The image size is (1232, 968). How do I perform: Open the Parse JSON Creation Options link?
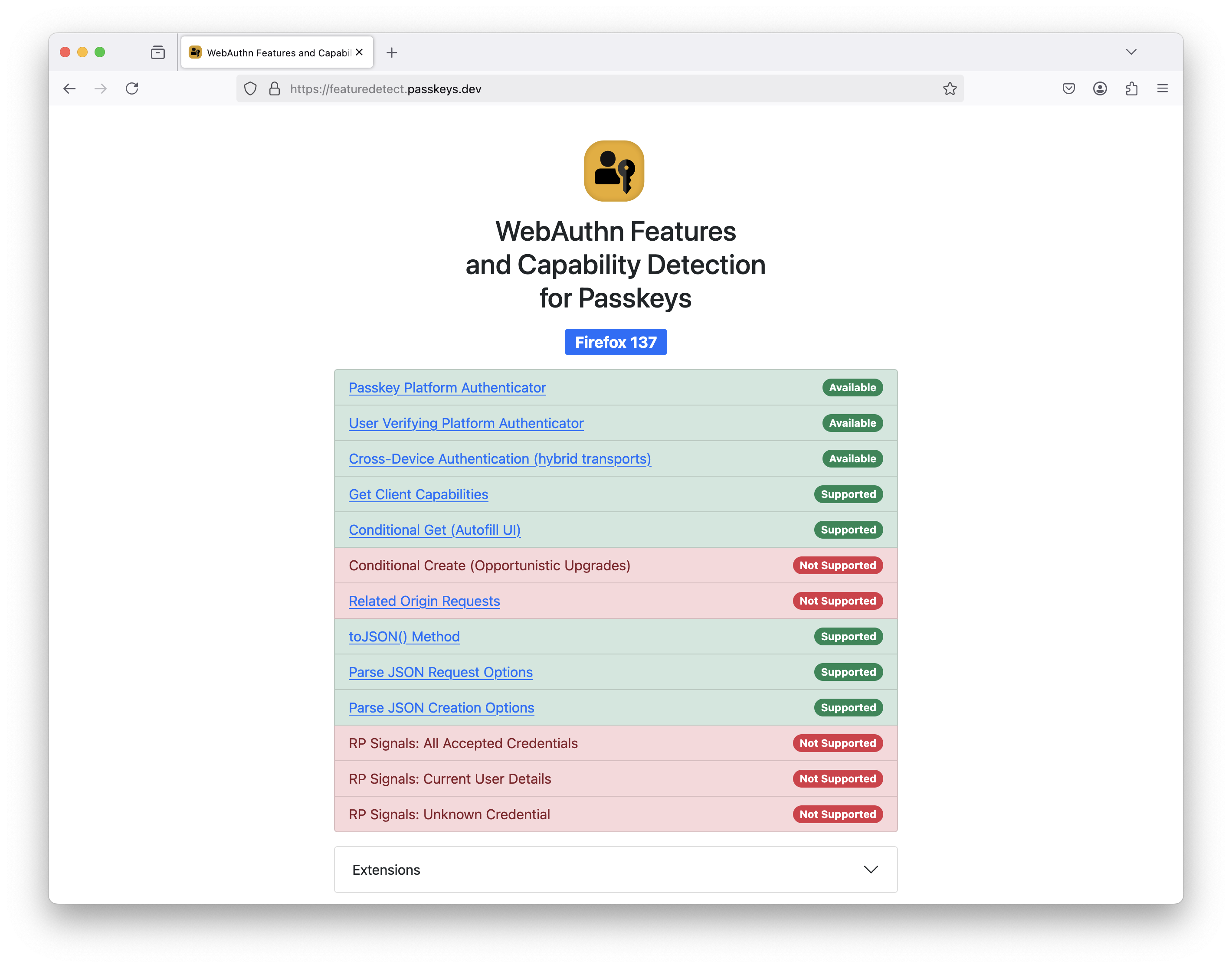point(442,708)
